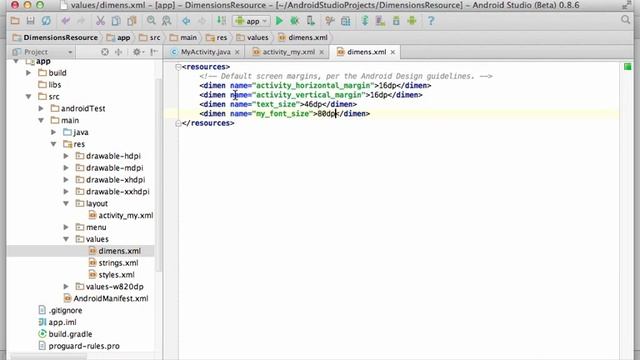Viewport: 640px width, 360px height.
Task: Expand the drawable-hdpi folder
Action: click(66, 156)
